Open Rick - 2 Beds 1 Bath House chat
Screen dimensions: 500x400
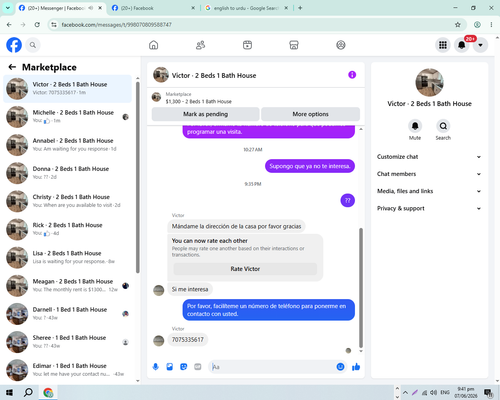pos(67,229)
